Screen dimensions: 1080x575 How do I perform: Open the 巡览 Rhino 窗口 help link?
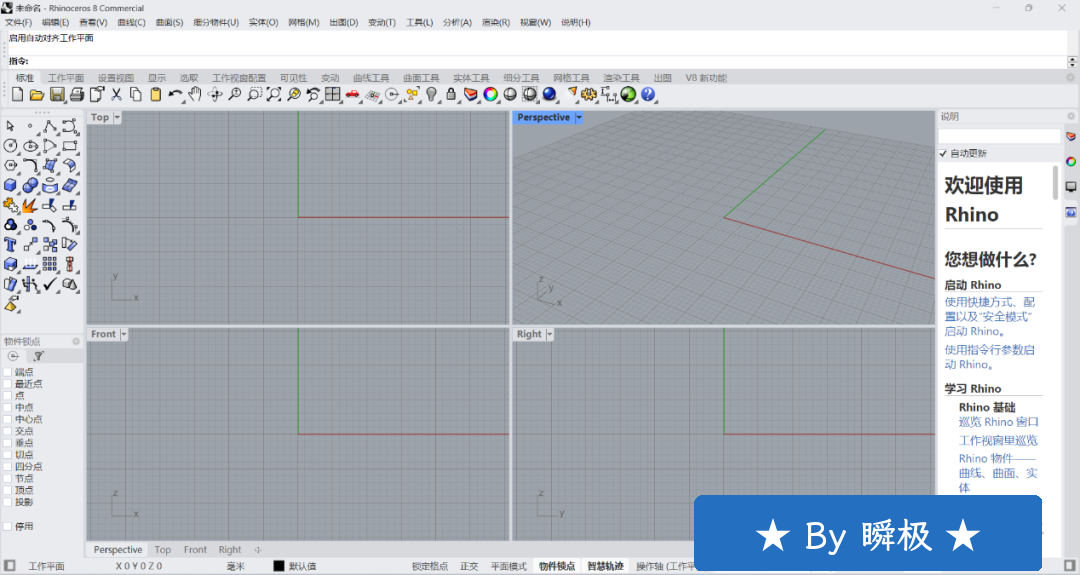pos(998,422)
